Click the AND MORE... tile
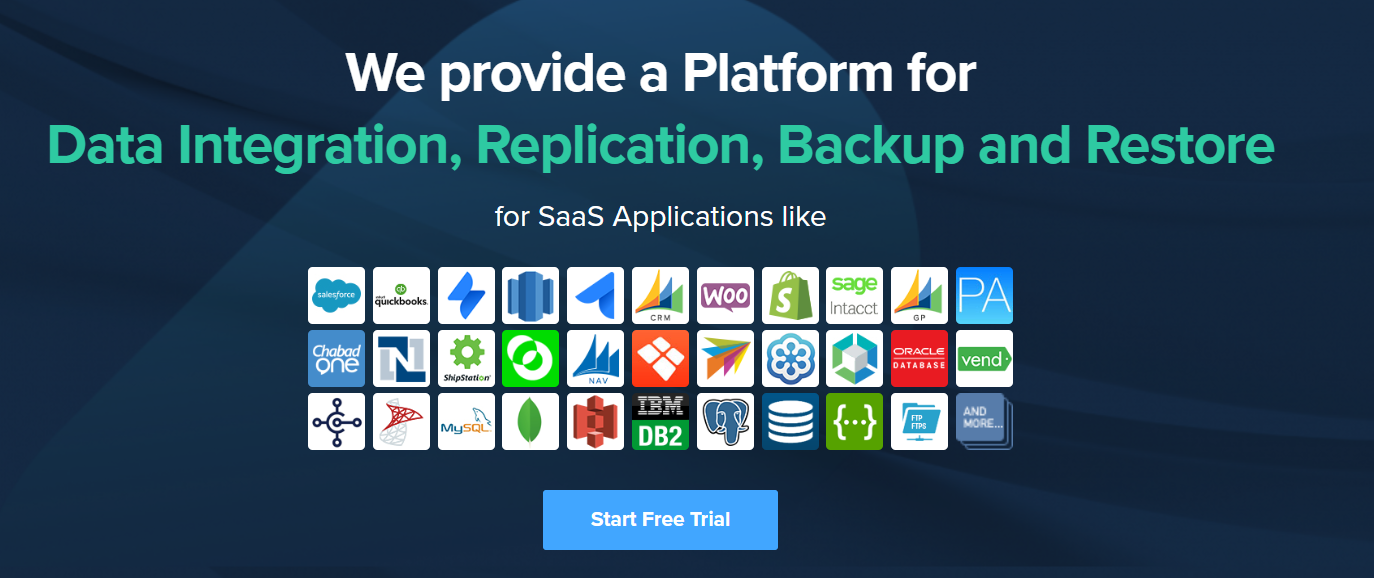Image resolution: width=1374 pixels, height=578 pixels. point(984,421)
